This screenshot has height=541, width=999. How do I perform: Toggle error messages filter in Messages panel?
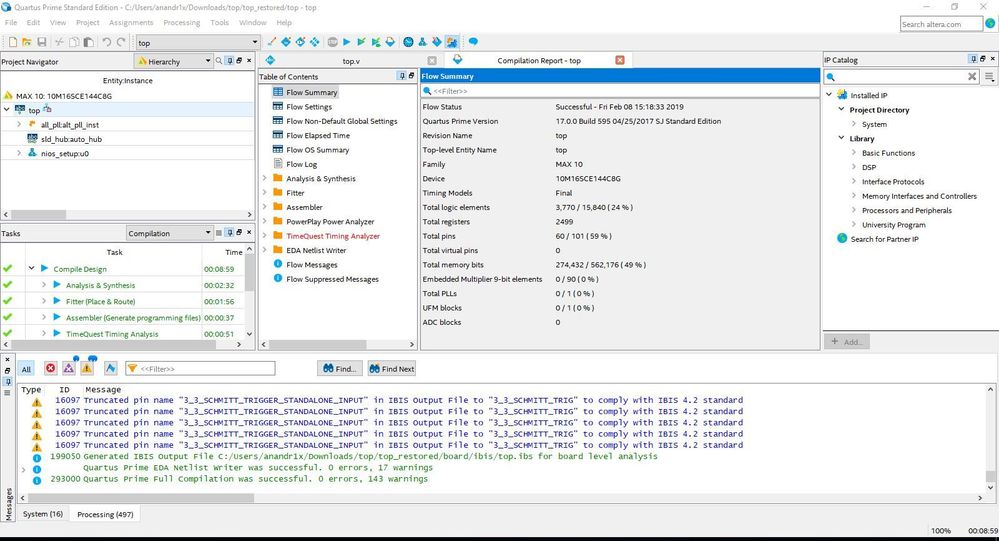coord(50,369)
